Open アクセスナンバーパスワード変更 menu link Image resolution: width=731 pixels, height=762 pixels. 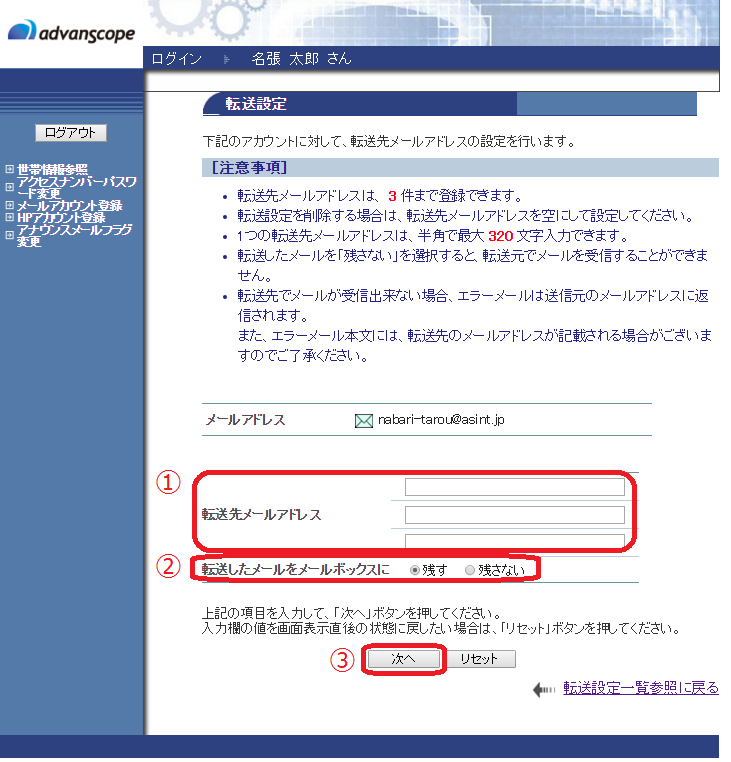77,188
